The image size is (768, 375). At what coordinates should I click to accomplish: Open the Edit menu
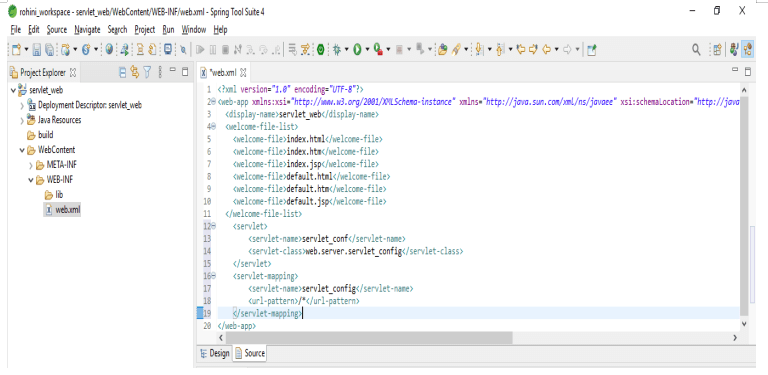[x=34, y=30]
